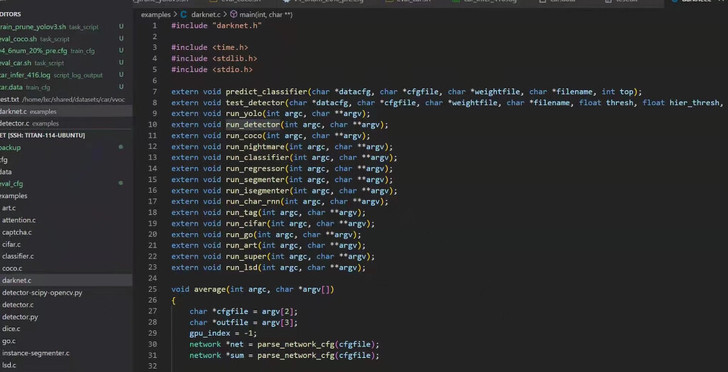Click the predict_classifier function name
728x372 pixels.
[266, 92]
